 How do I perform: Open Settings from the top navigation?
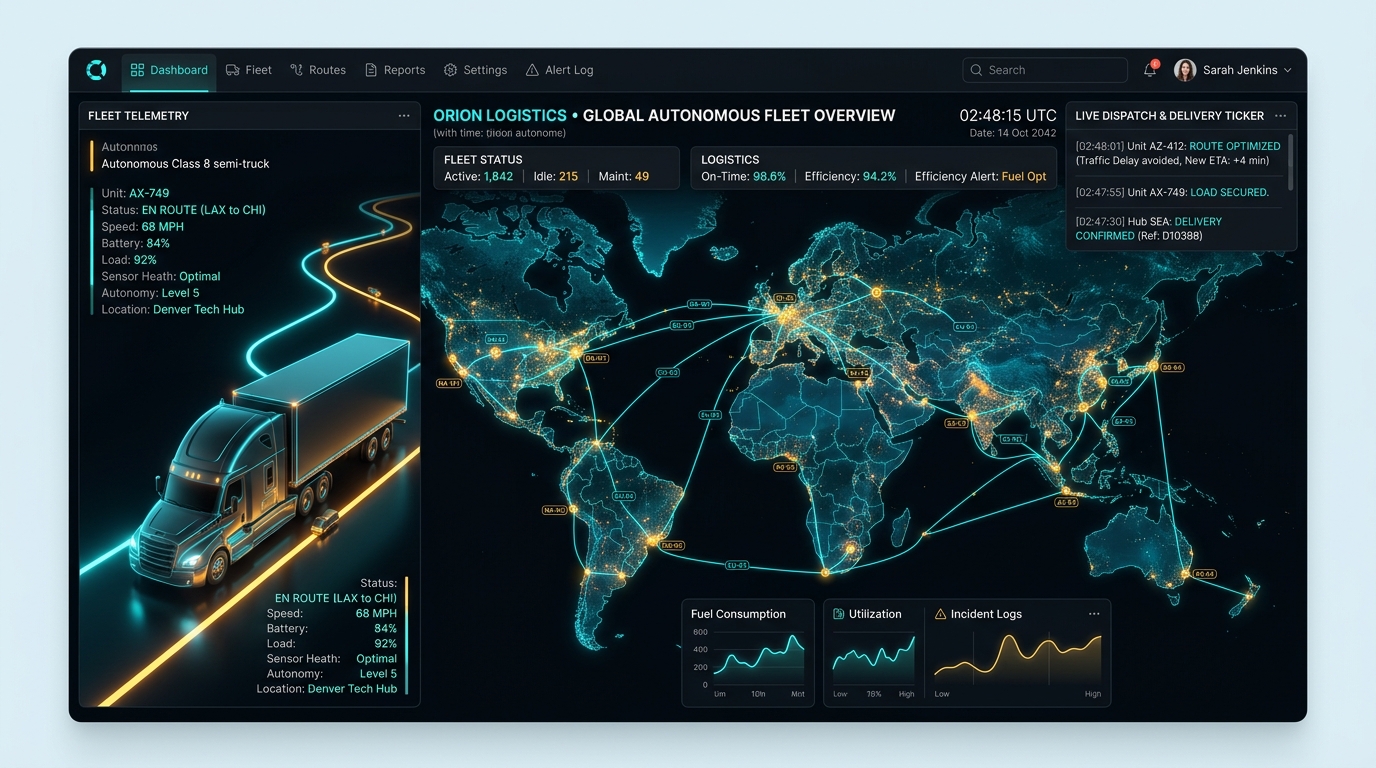tap(476, 70)
